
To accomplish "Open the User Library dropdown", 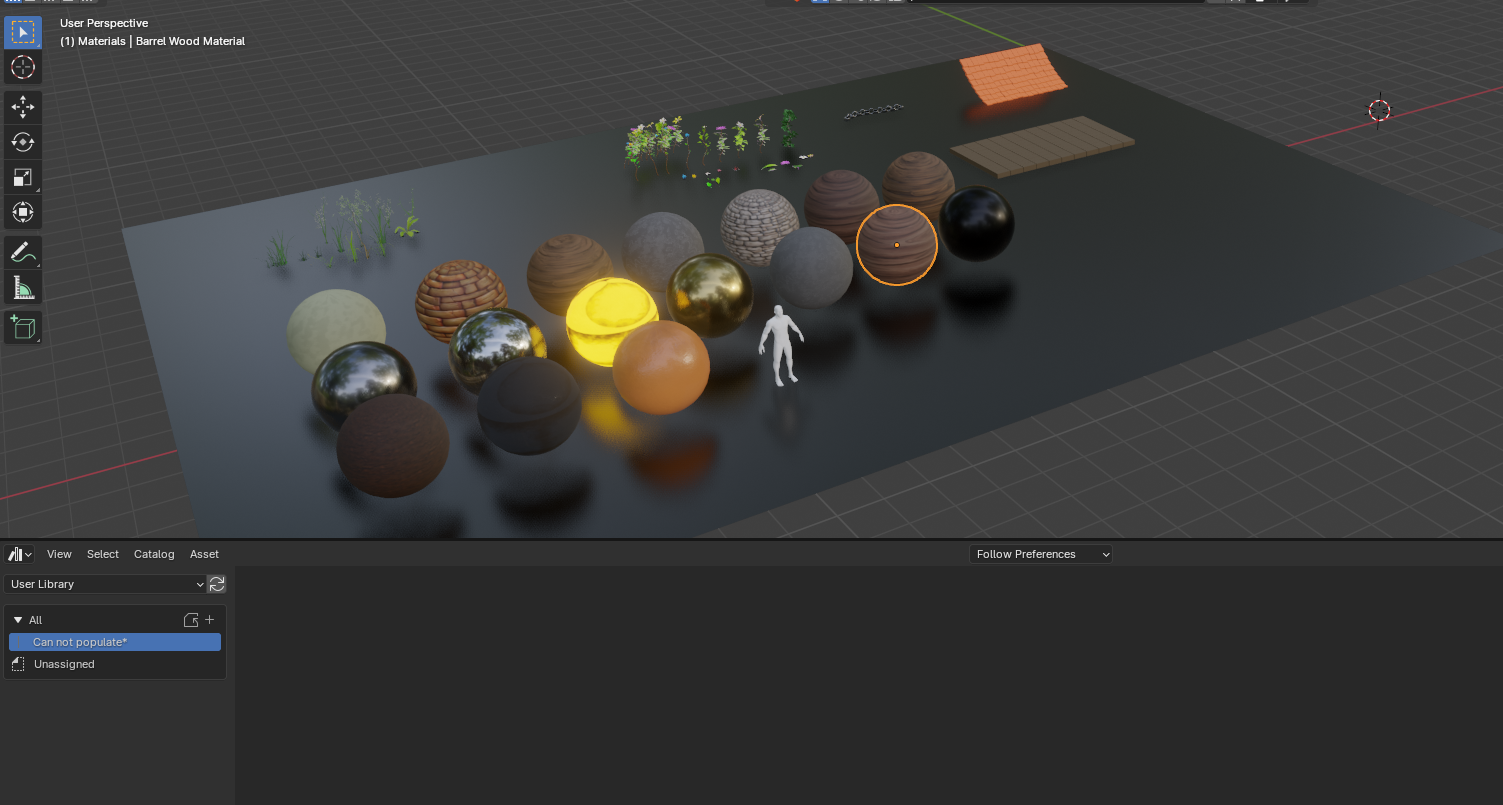I will 105,584.
